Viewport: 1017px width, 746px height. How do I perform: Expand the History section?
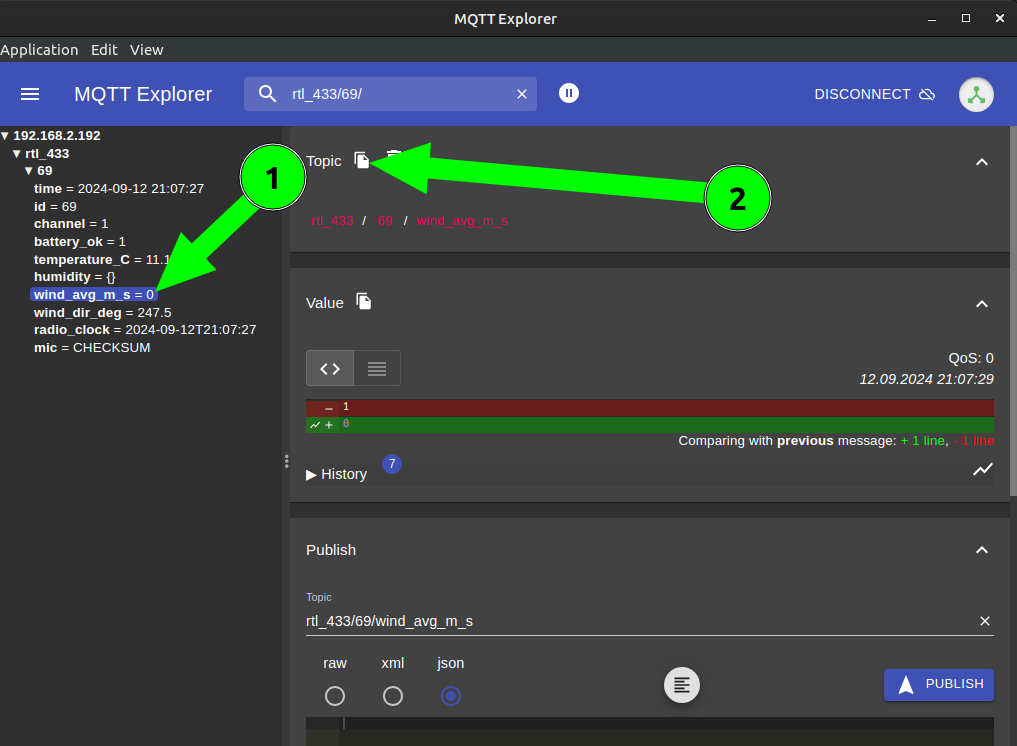pos(337,474)
